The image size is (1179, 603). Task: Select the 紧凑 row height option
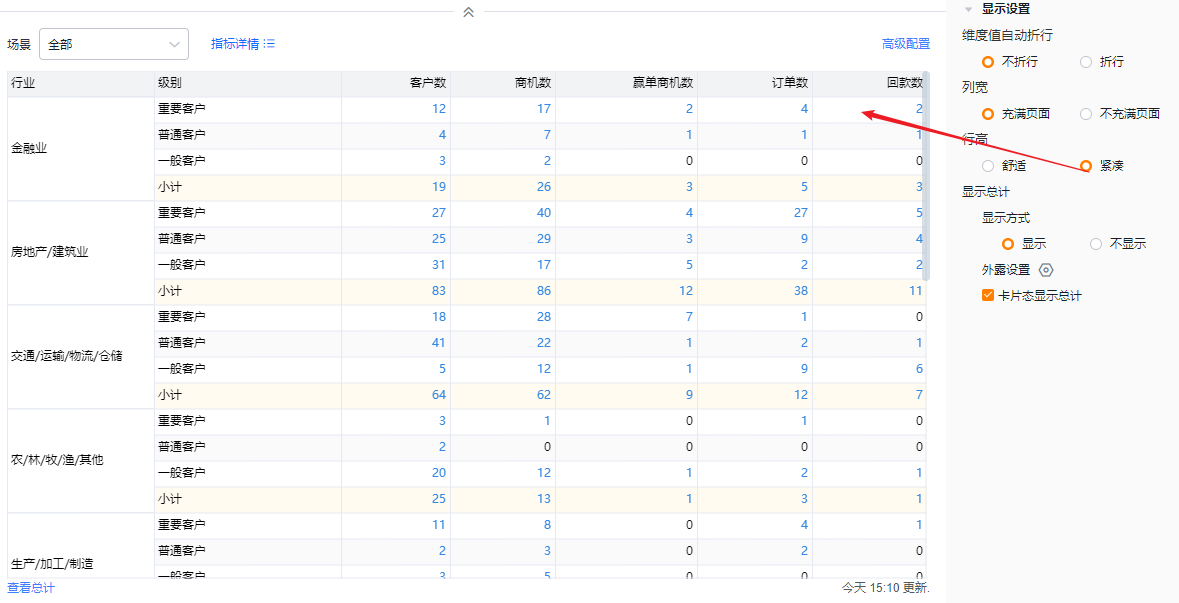pyautogui.click(x=1086, y=166)
